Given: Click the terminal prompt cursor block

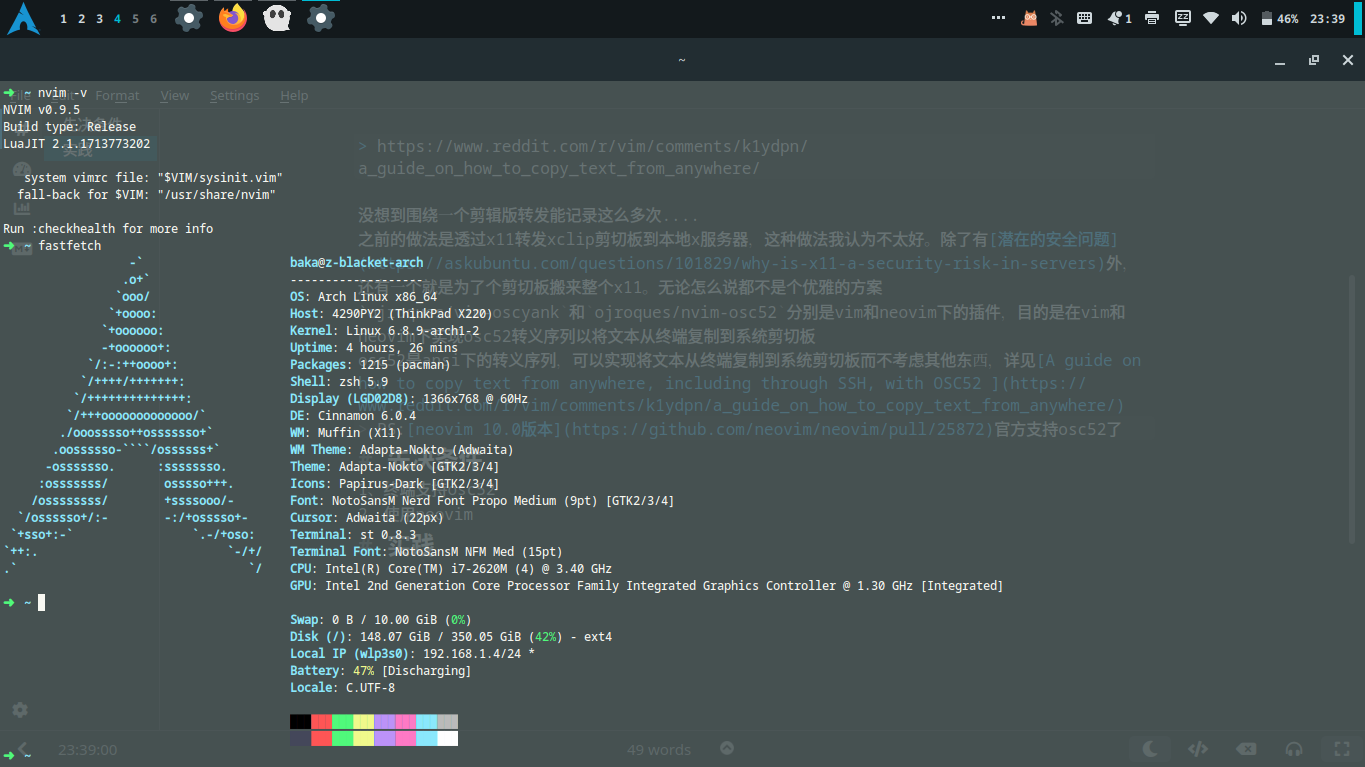Looking at the screenshot, I should [x=42, y=602].
